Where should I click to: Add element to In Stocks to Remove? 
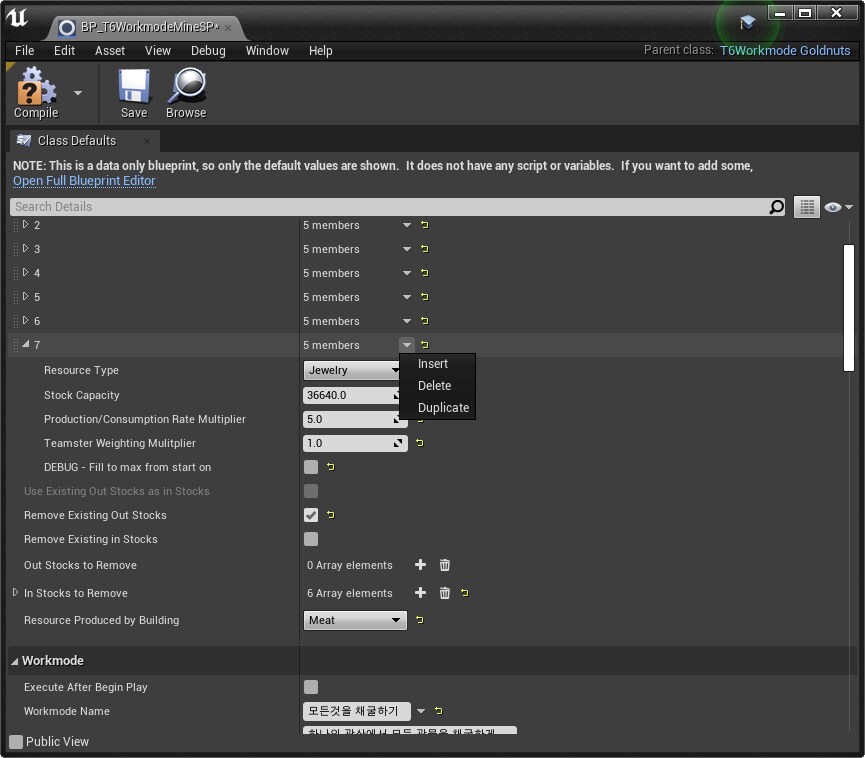(420, 593)
